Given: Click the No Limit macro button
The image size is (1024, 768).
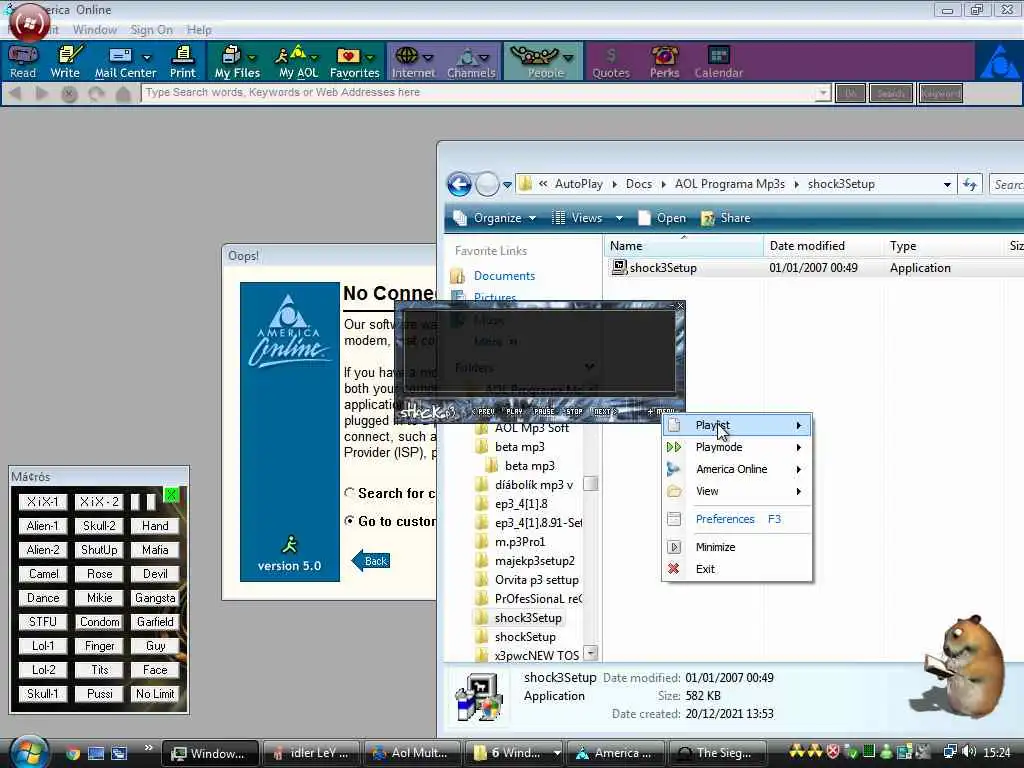Looking at the screenshot, I should coord(155,694).
